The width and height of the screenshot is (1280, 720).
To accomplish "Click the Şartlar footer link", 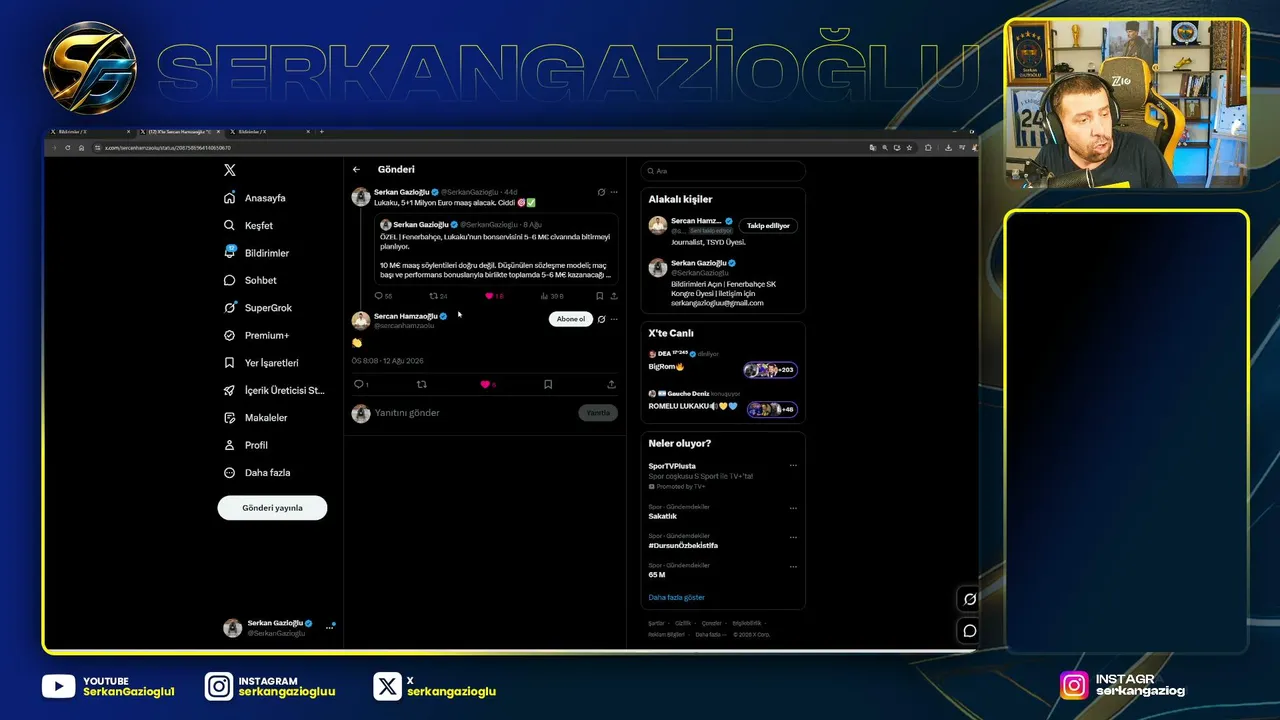I will pyautogui.click(x=656, y=623).
